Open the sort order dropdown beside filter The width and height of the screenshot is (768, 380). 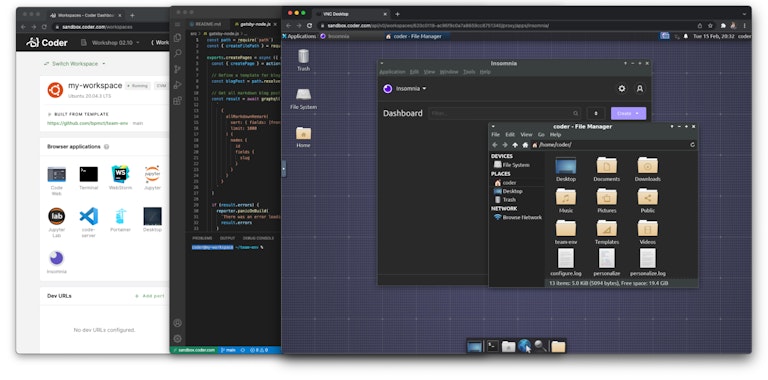pyautogui.click(x=596, y=114)
